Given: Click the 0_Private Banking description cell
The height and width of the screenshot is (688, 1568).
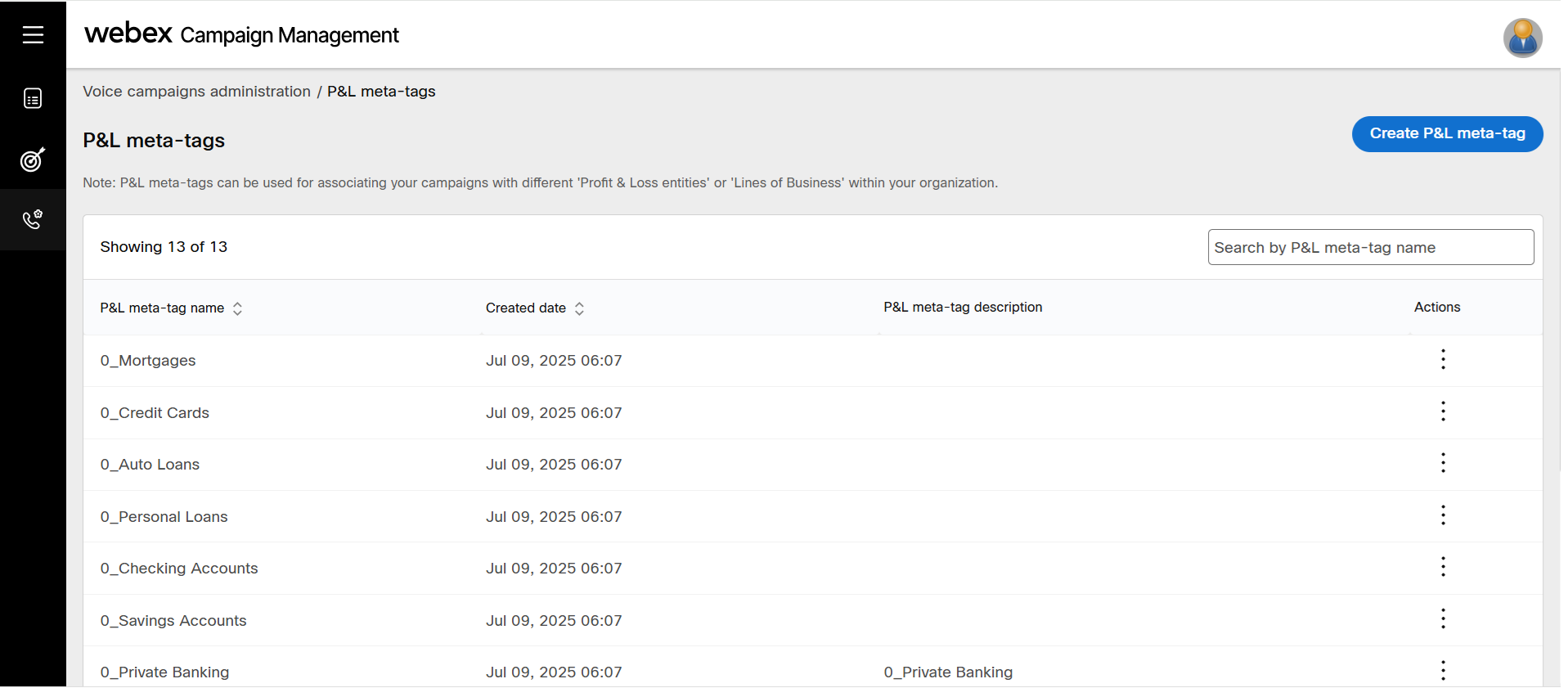Looking at the screenshot, I should click(x=948, y=672).
